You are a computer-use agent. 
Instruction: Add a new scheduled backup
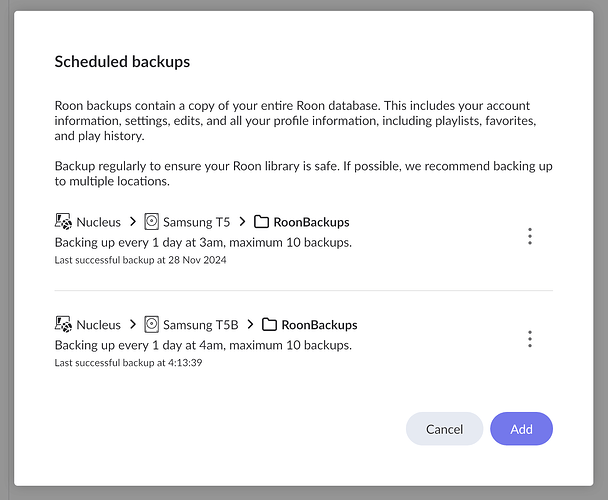521,429
